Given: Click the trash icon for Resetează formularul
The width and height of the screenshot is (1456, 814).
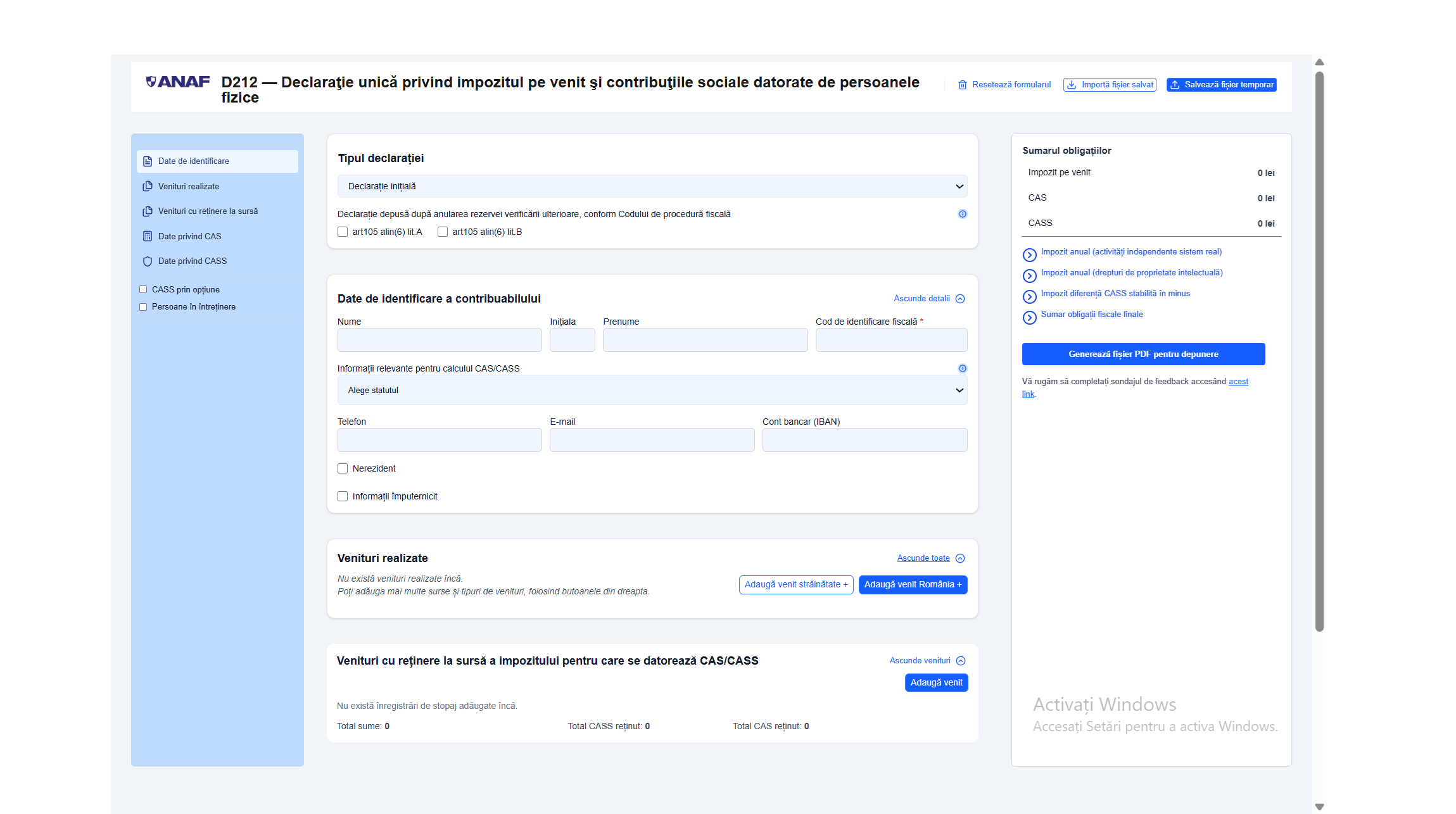Looking at the screenshot, I should (x=962, y=85).
